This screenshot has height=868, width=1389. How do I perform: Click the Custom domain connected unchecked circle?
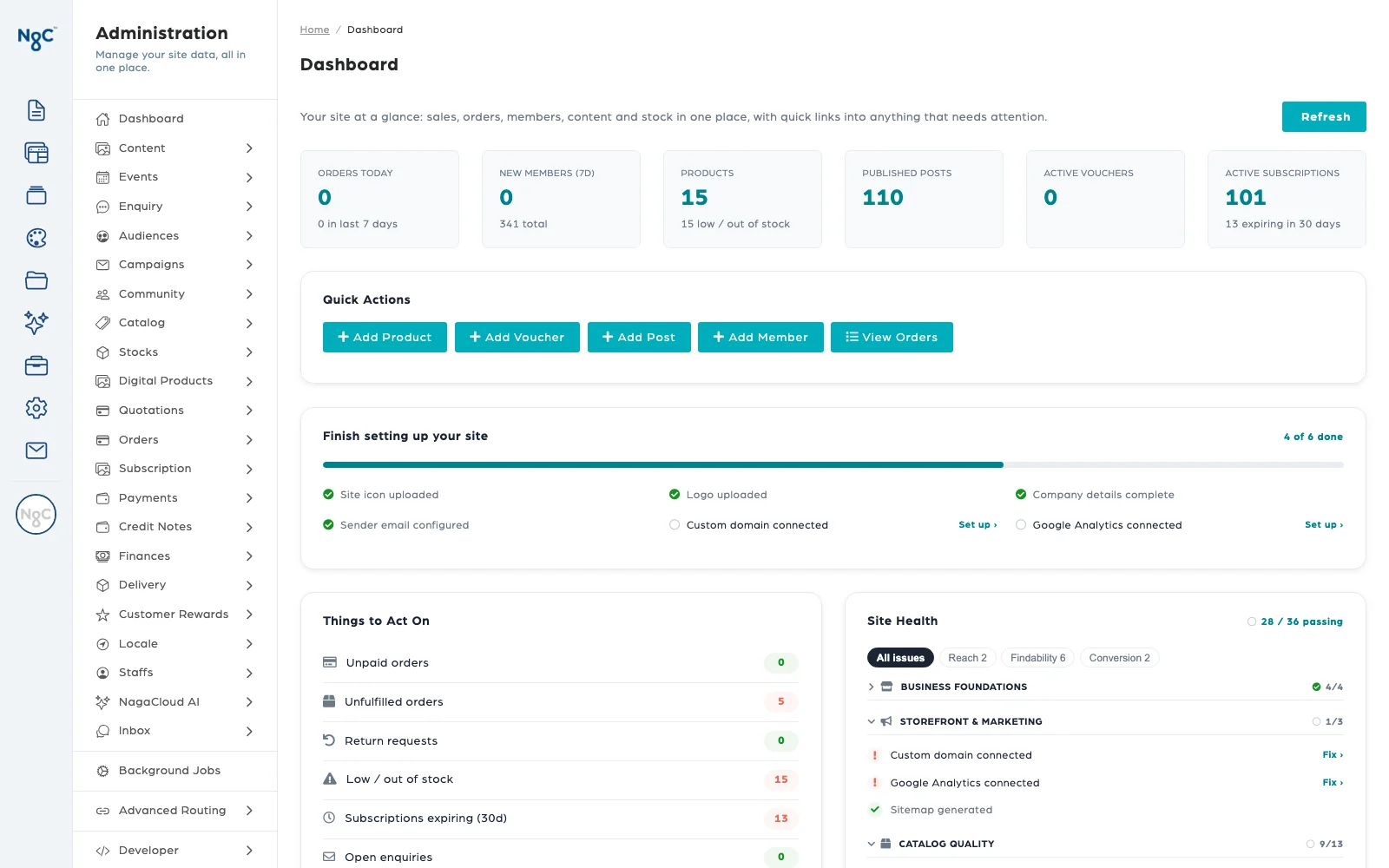click(675, 525)
